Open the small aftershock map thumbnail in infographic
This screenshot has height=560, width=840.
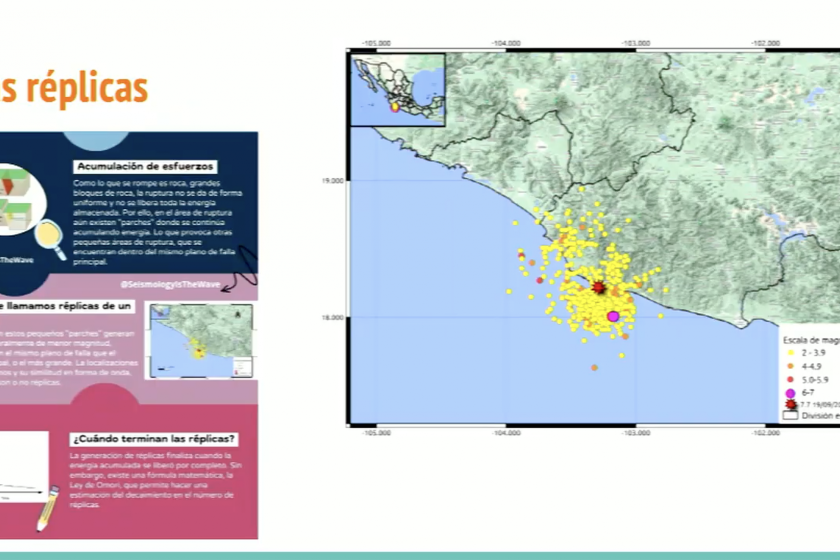click(x=201, y=340)
